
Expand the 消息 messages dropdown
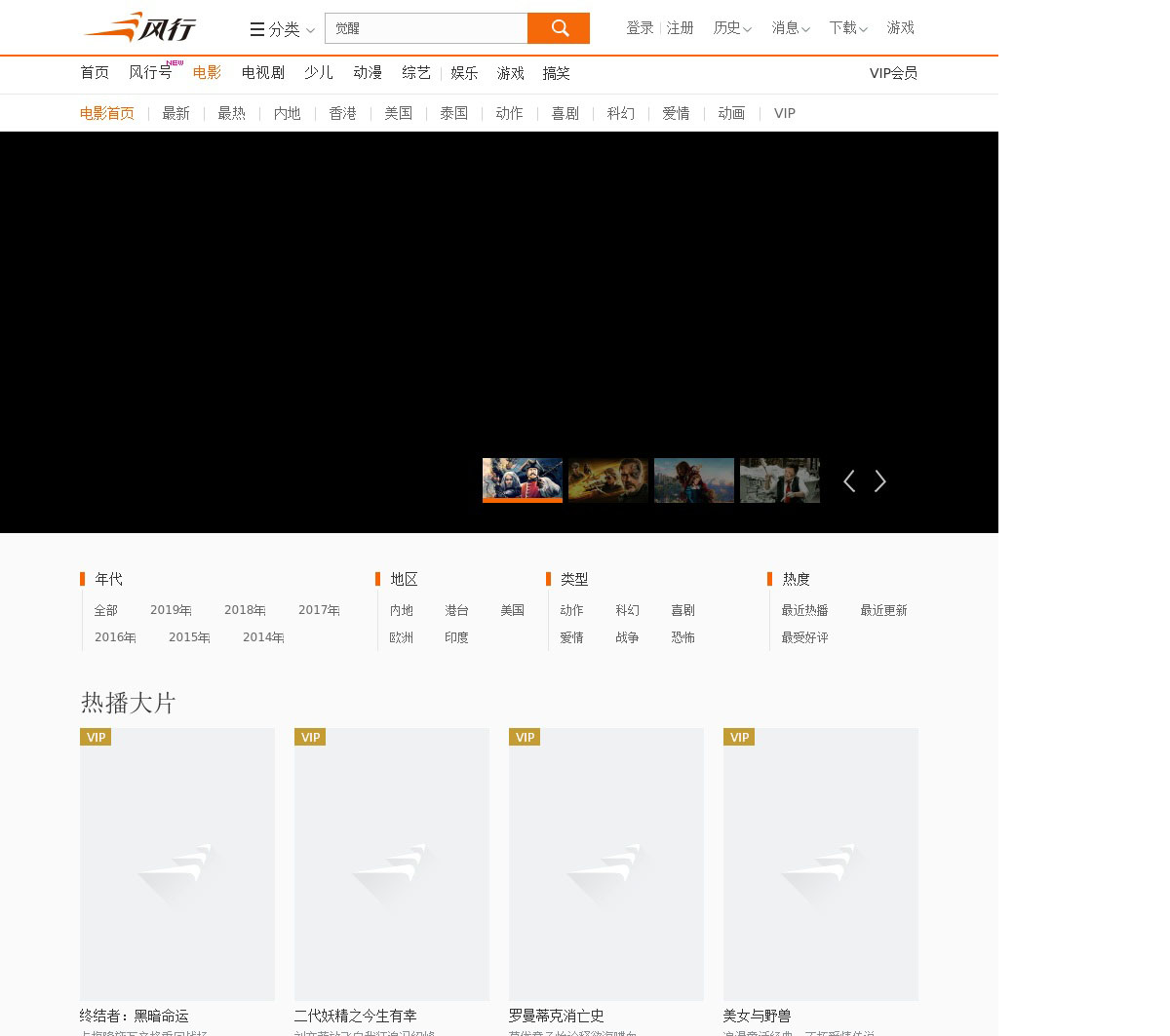[x=790, y=28]
